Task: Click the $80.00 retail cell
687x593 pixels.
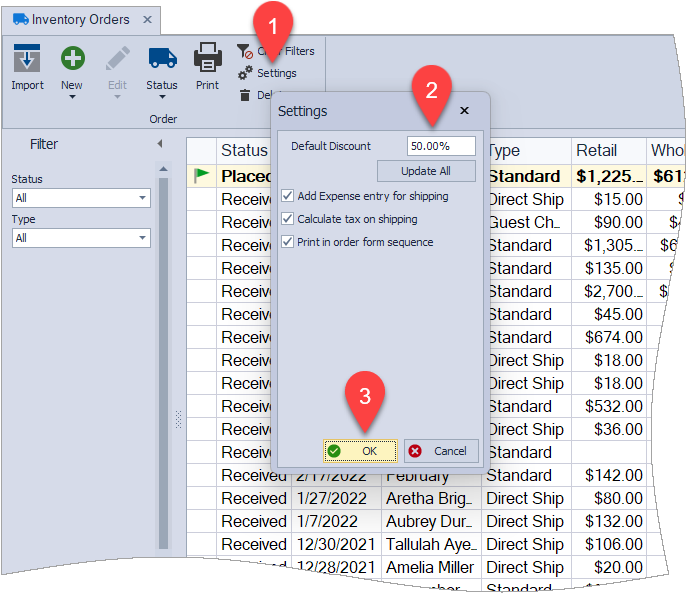Action: [x=608, y=498]
